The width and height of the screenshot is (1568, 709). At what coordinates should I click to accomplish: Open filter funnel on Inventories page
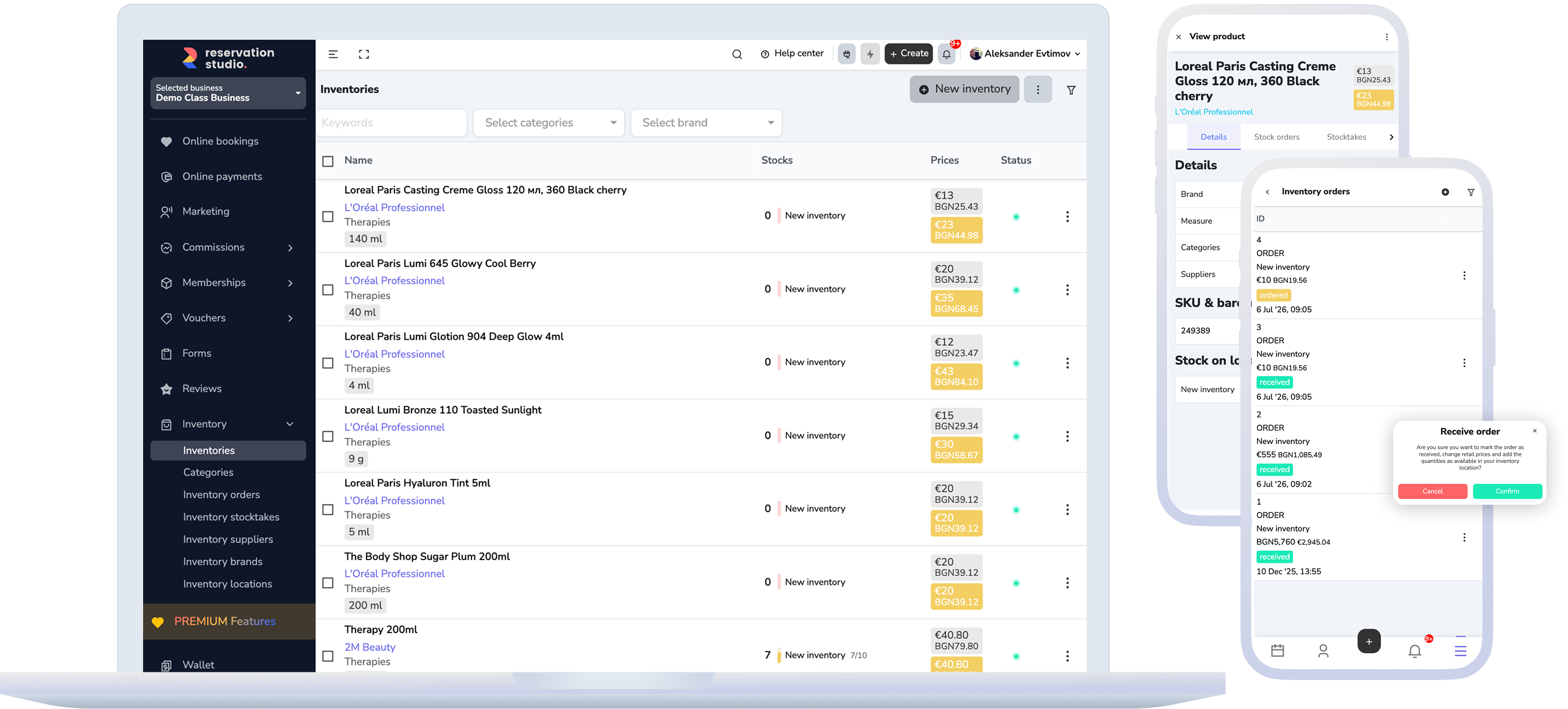click(1072, 90)
